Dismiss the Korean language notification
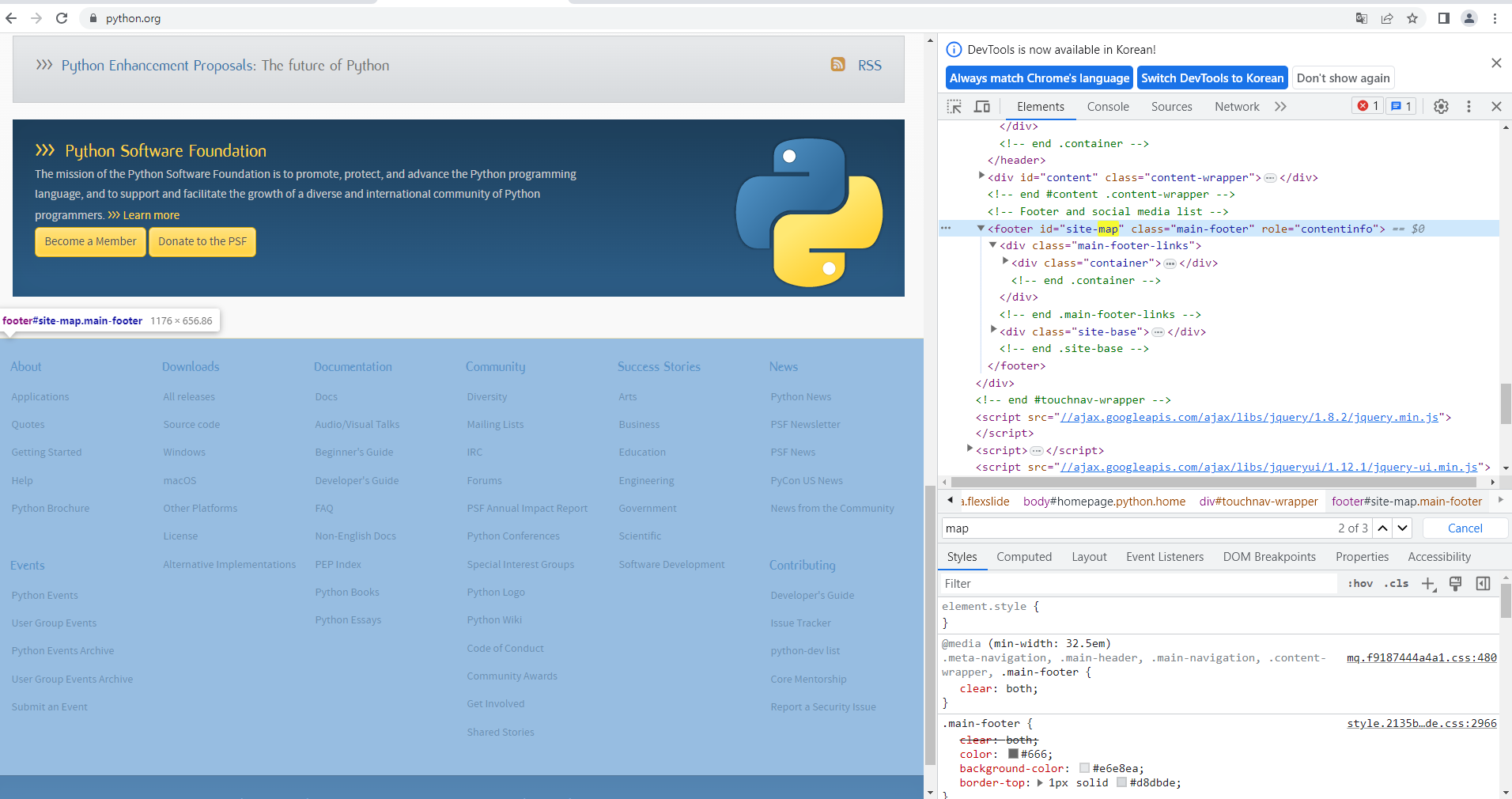 click(x=1496, y=62)
